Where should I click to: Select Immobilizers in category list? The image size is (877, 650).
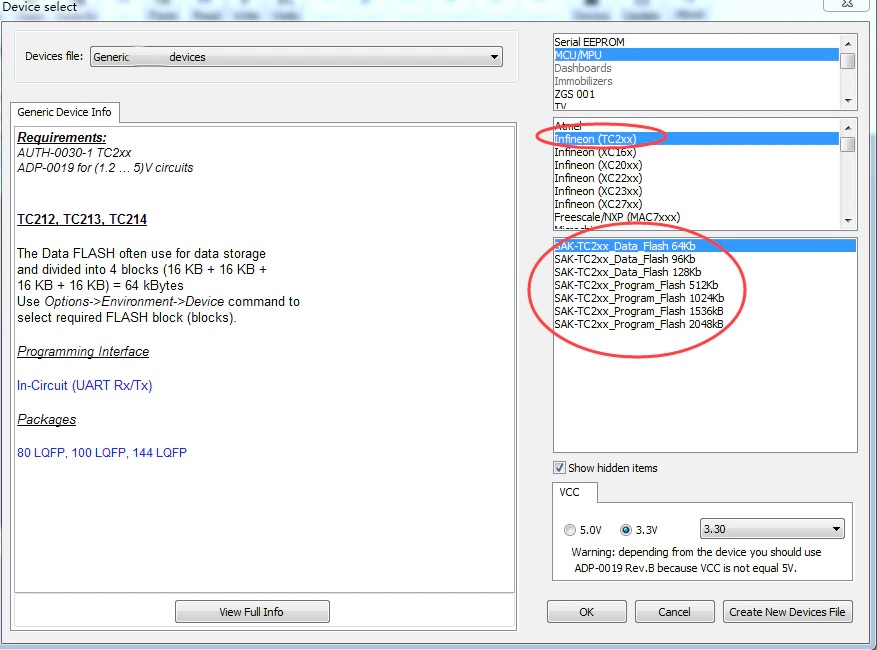click(696, 81)
